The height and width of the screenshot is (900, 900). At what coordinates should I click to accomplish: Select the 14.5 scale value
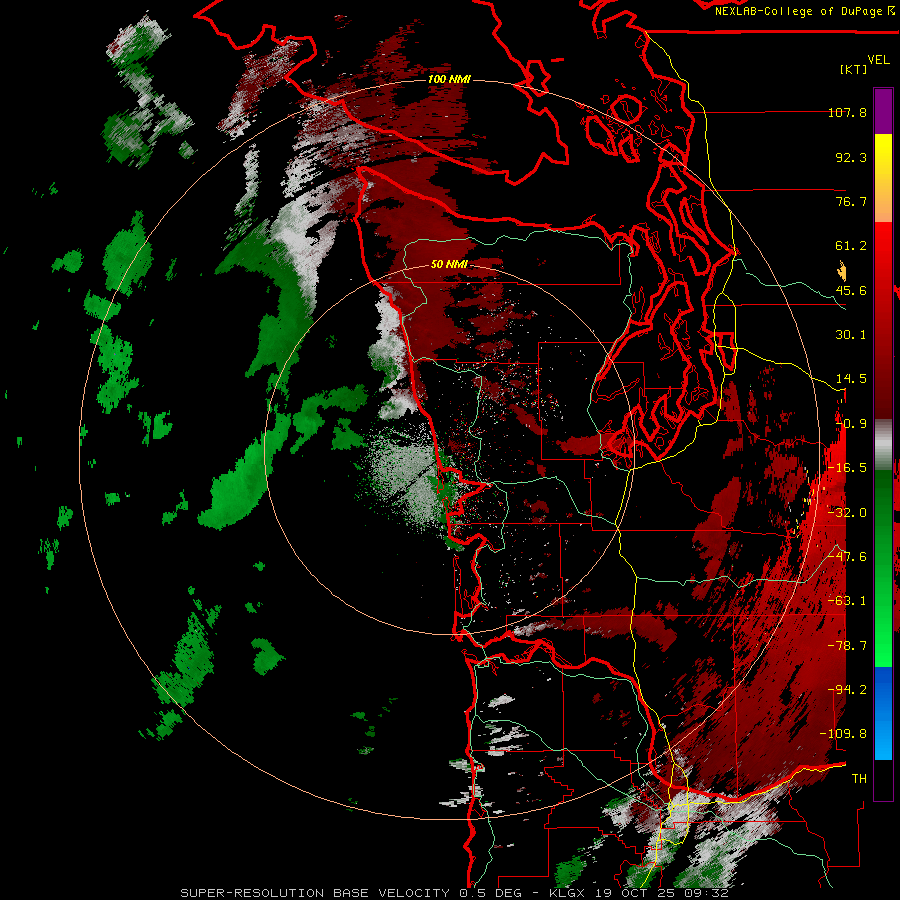tap(851, 379)
